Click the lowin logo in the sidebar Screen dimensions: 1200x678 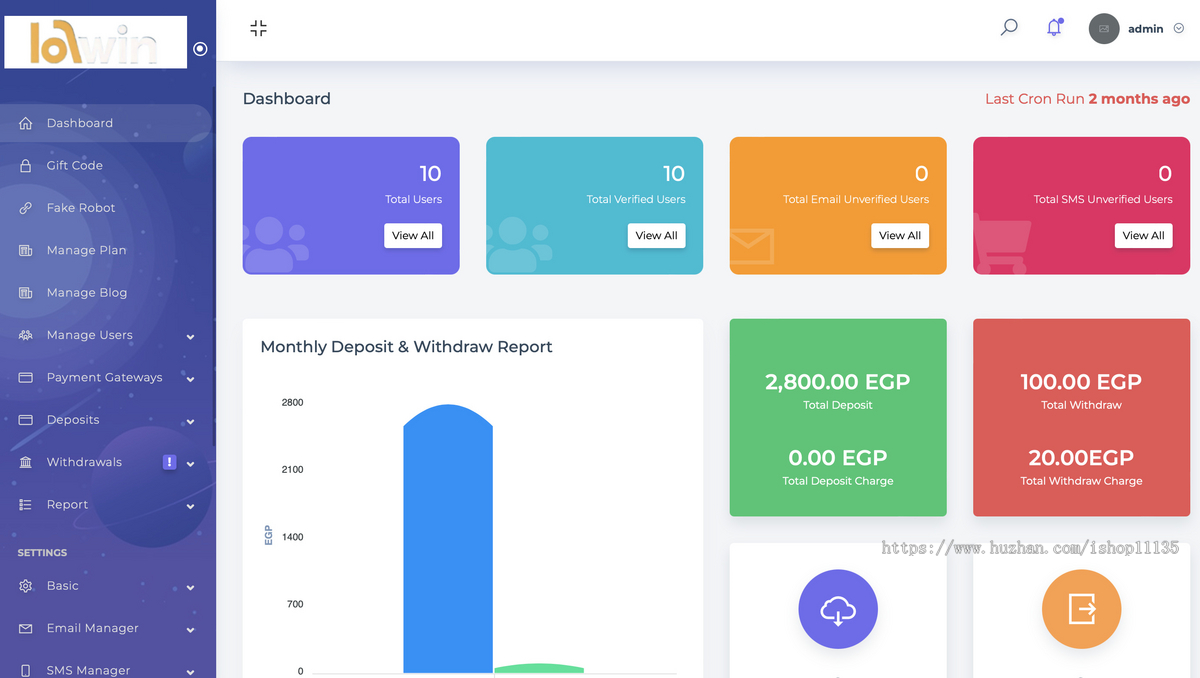click(x=96, y=42)
